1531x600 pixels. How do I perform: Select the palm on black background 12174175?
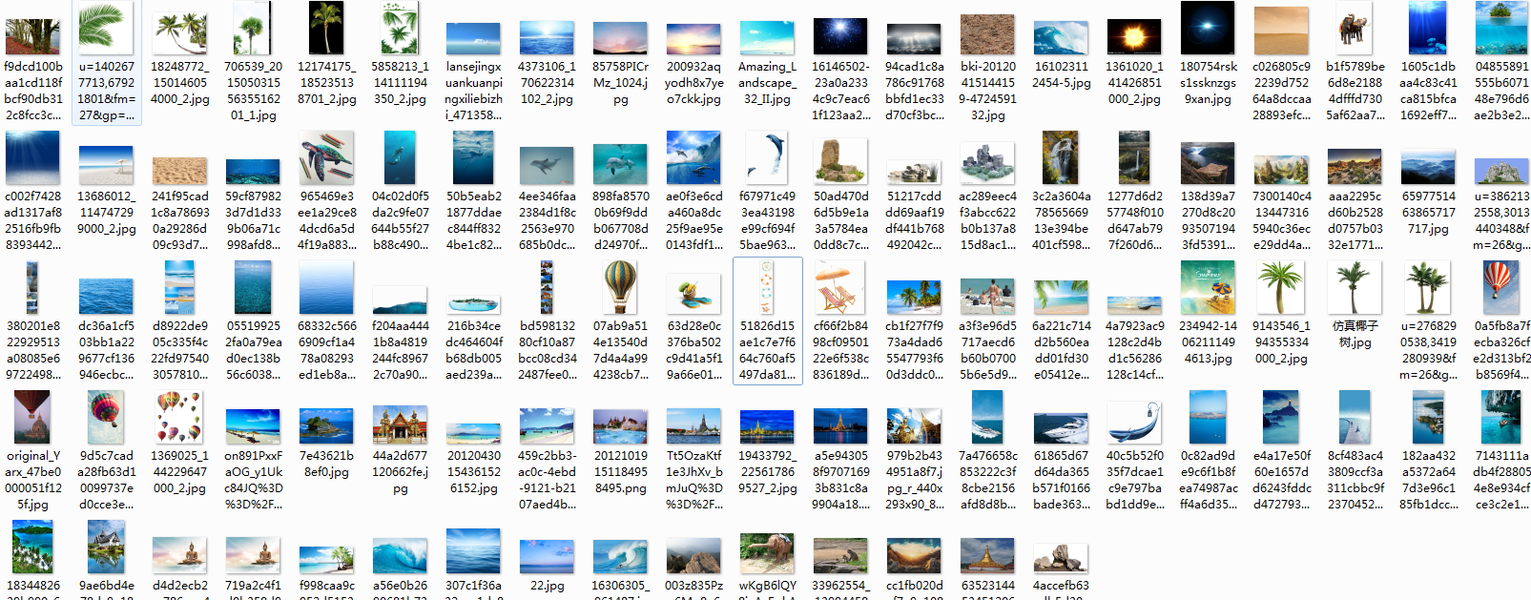click(326, 28)
